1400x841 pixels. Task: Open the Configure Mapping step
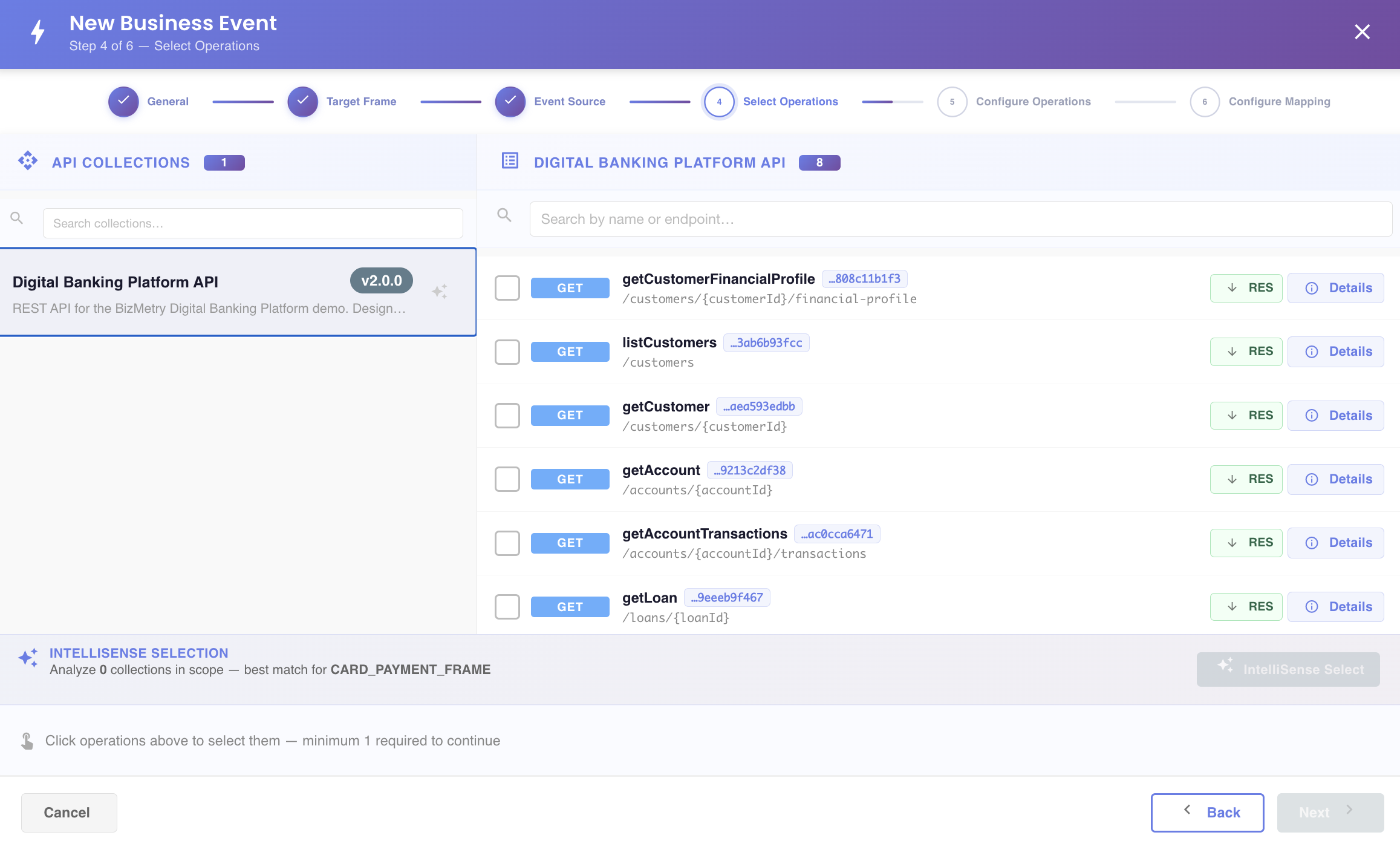pyautogui.click(x=1260, y=102)
